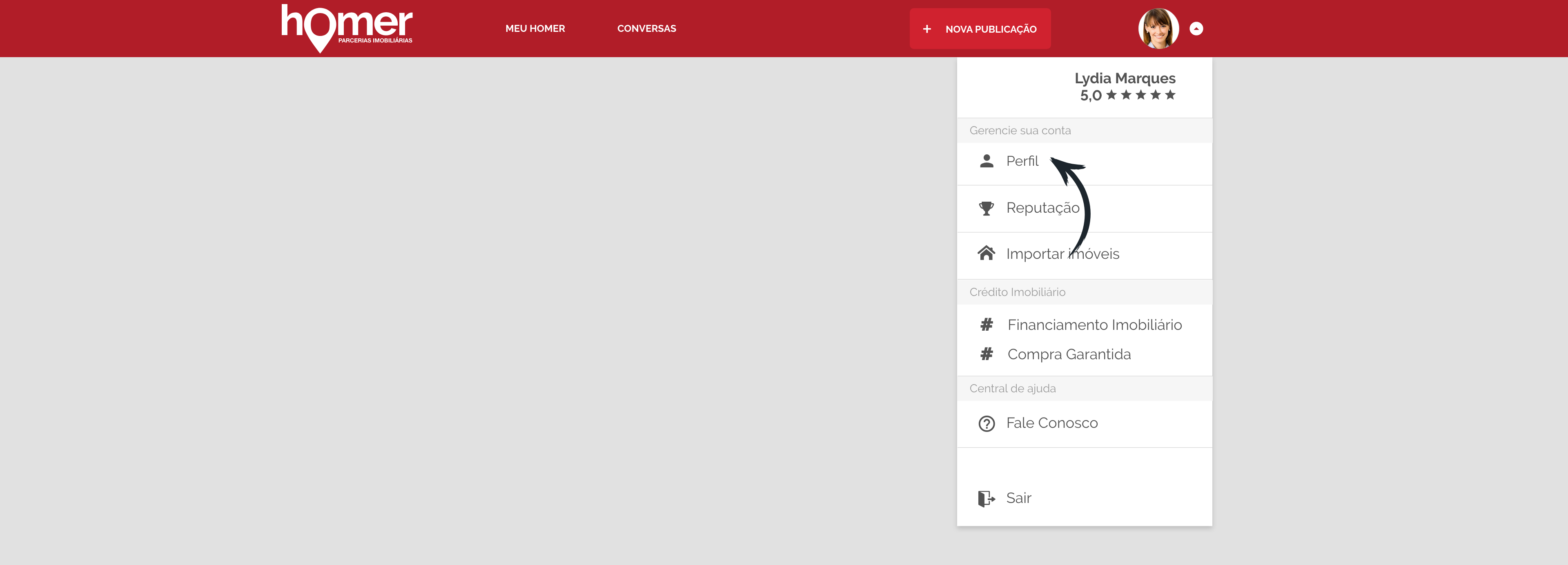Image resolution: width=1568 pixels, height=565 pixels.
Task: Click the plus icon on NOVA PUBLICAÇÃO
Action: pyautogui.click(x=927, y=29)
